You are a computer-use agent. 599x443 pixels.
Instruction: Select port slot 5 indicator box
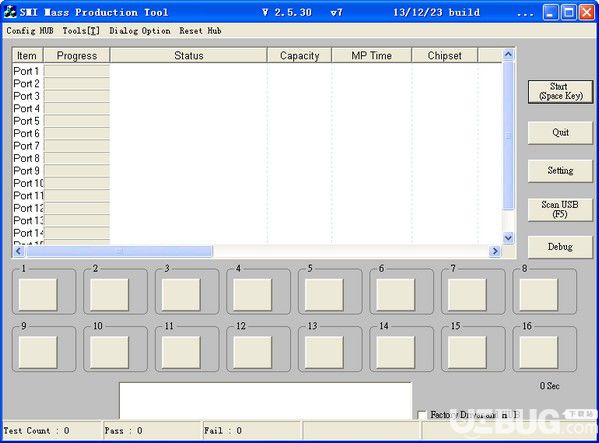pos(324,294)
